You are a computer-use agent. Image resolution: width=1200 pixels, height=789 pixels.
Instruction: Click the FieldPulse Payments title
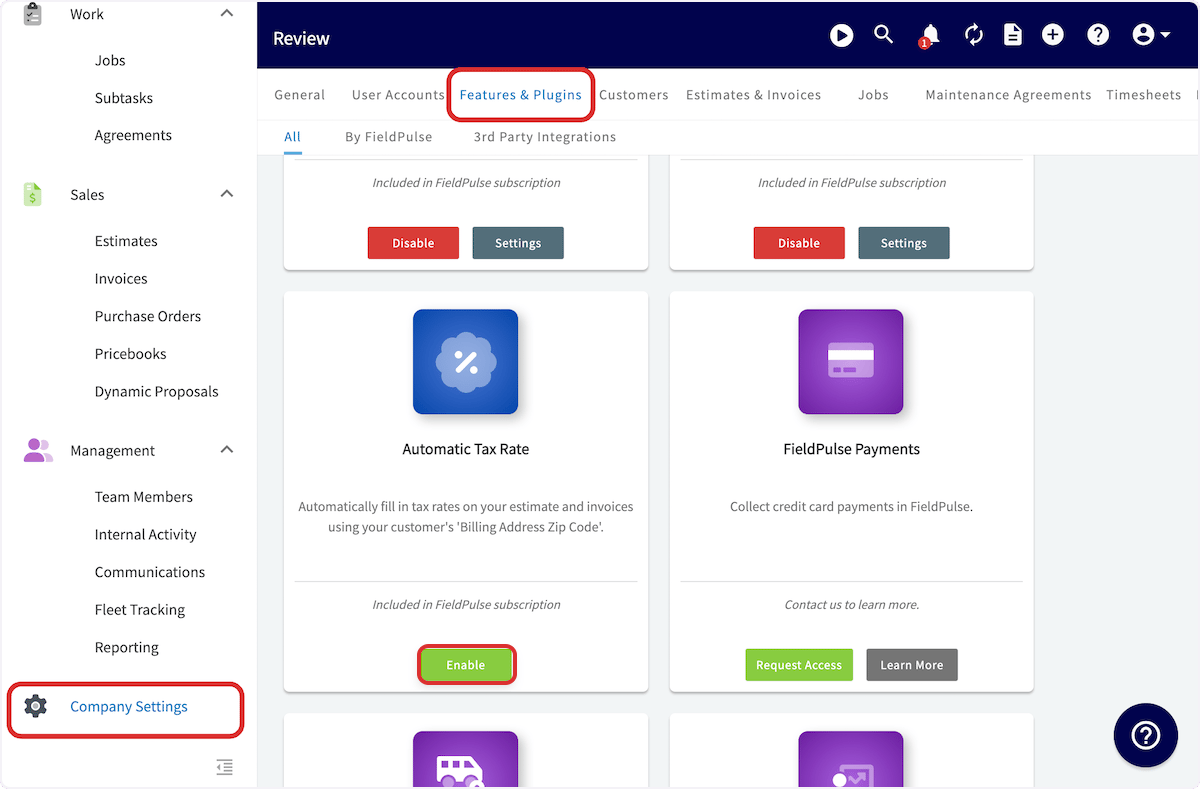tap(851, 450)
